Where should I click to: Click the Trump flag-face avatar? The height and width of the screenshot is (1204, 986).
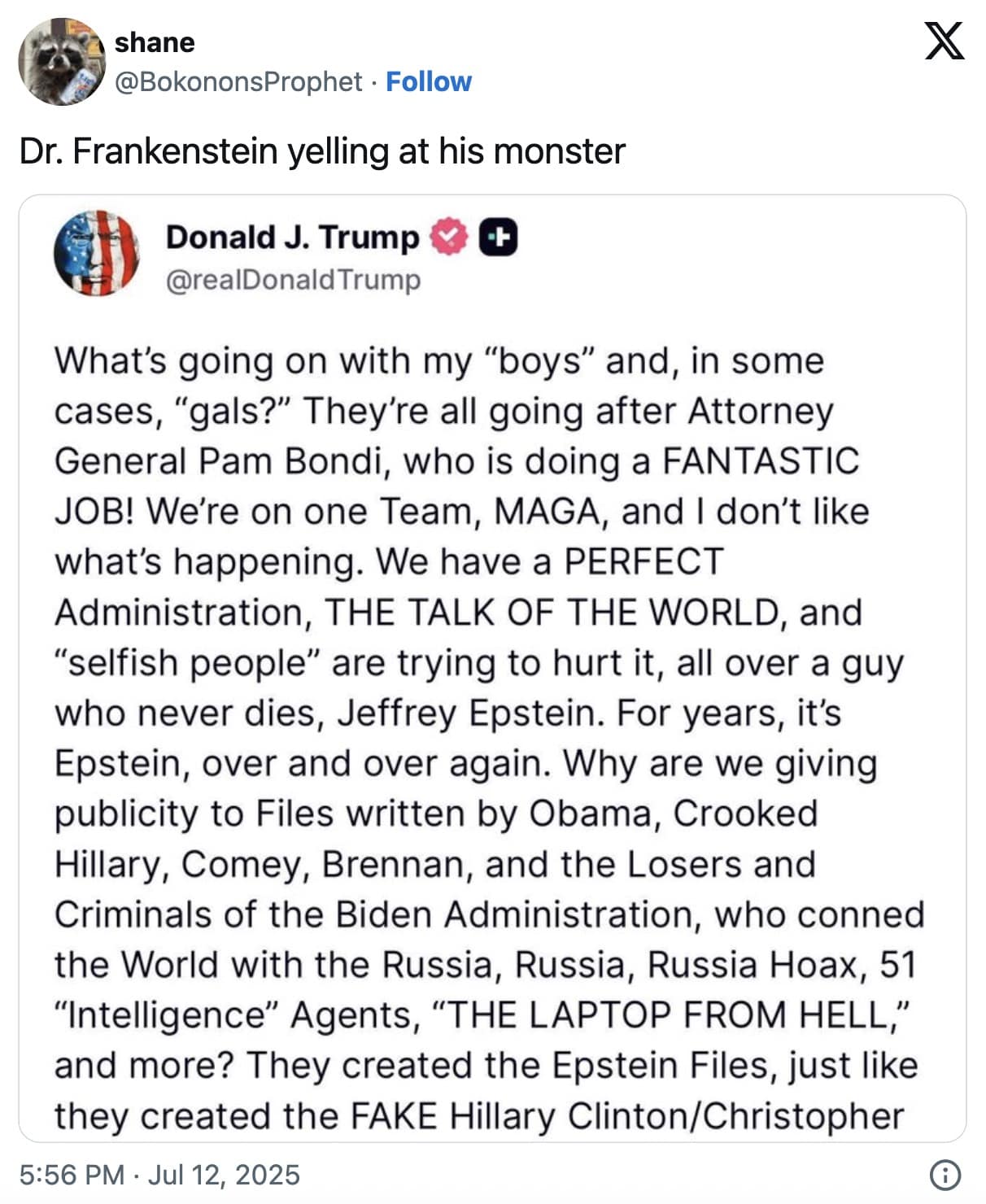pyautogui.click(x=96, y=253)
